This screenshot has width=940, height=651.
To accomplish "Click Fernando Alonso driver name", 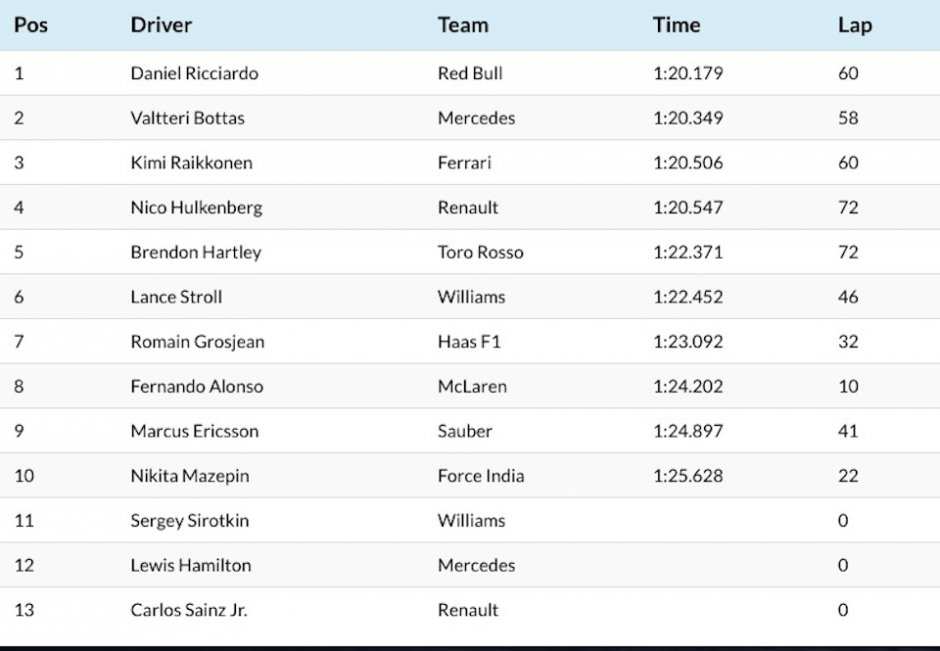I will 197,386.
